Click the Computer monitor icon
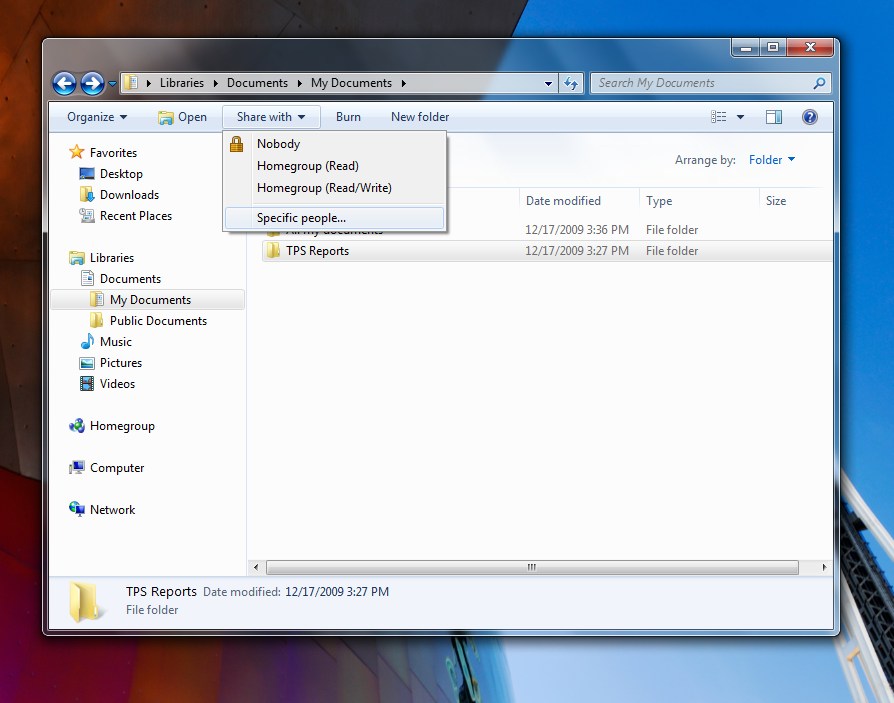The width and height of the screenshot is (894, 703). [x=76, y=468]
